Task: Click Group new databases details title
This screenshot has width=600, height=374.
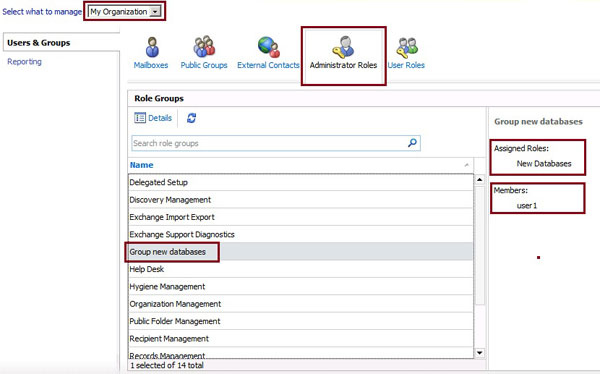Action: click(x=538, y=122)
